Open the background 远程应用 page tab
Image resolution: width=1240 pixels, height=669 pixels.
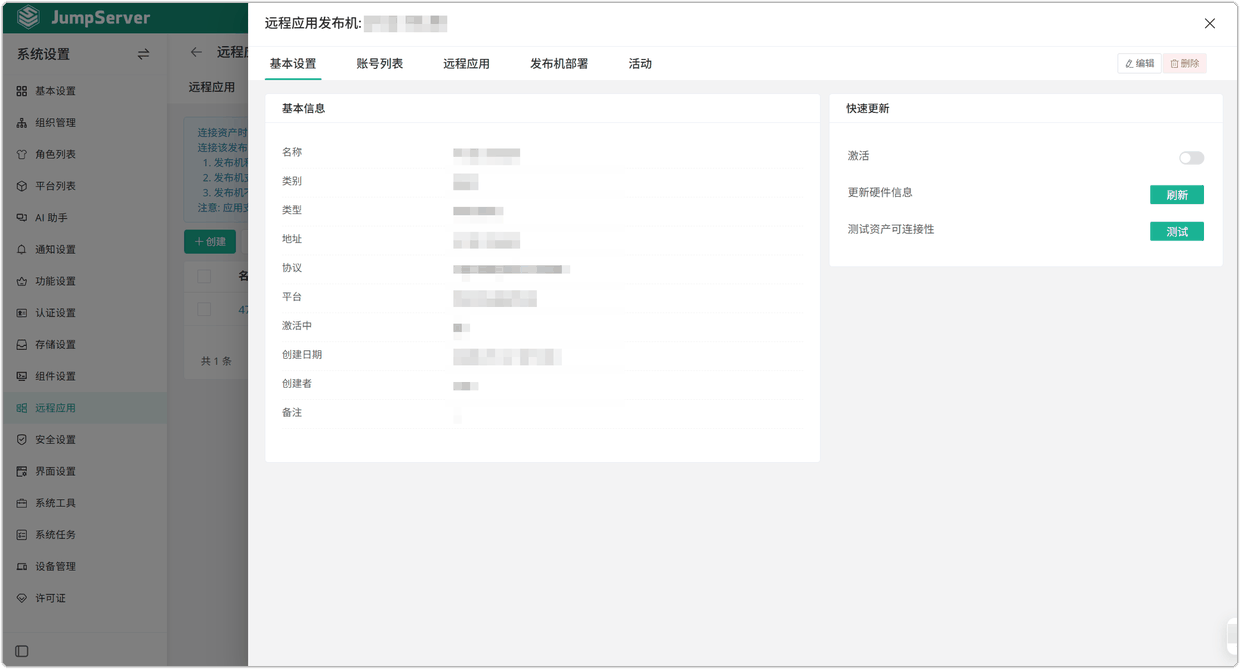tap(212, 87)
